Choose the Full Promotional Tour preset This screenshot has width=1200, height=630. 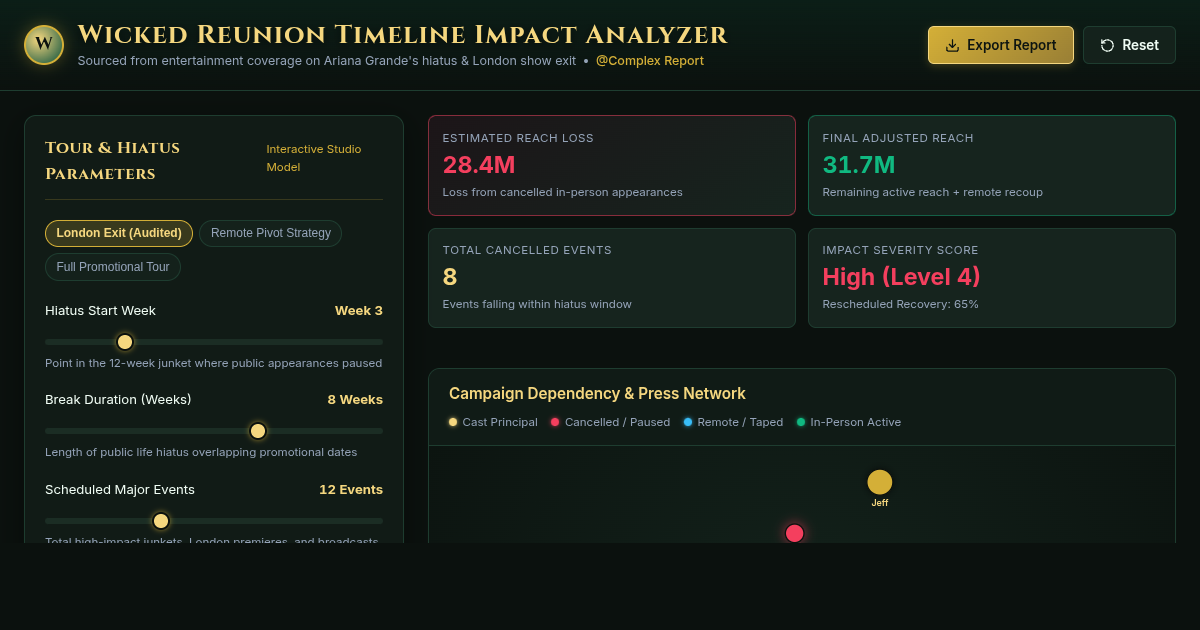[113, 267]
